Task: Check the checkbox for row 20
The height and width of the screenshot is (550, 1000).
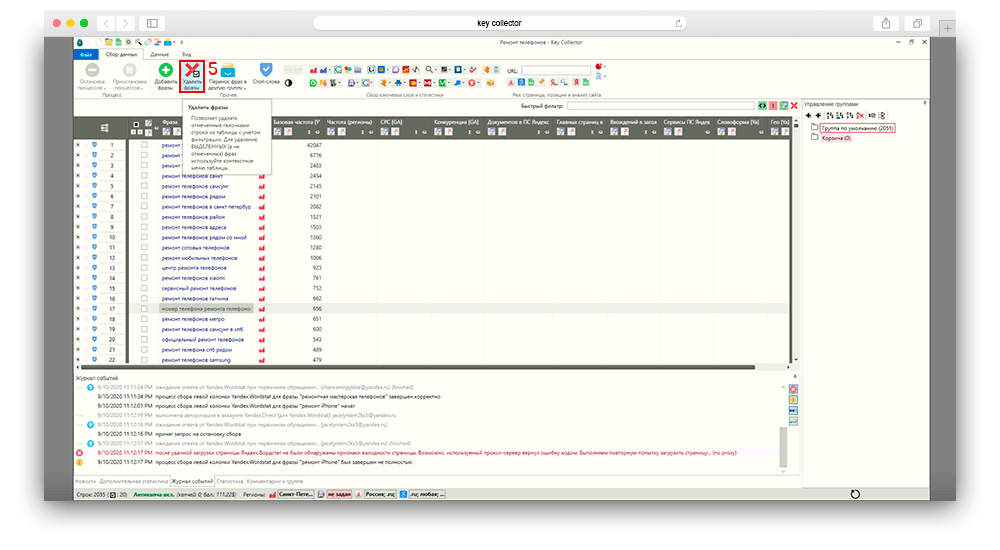Action: [144, 339]
